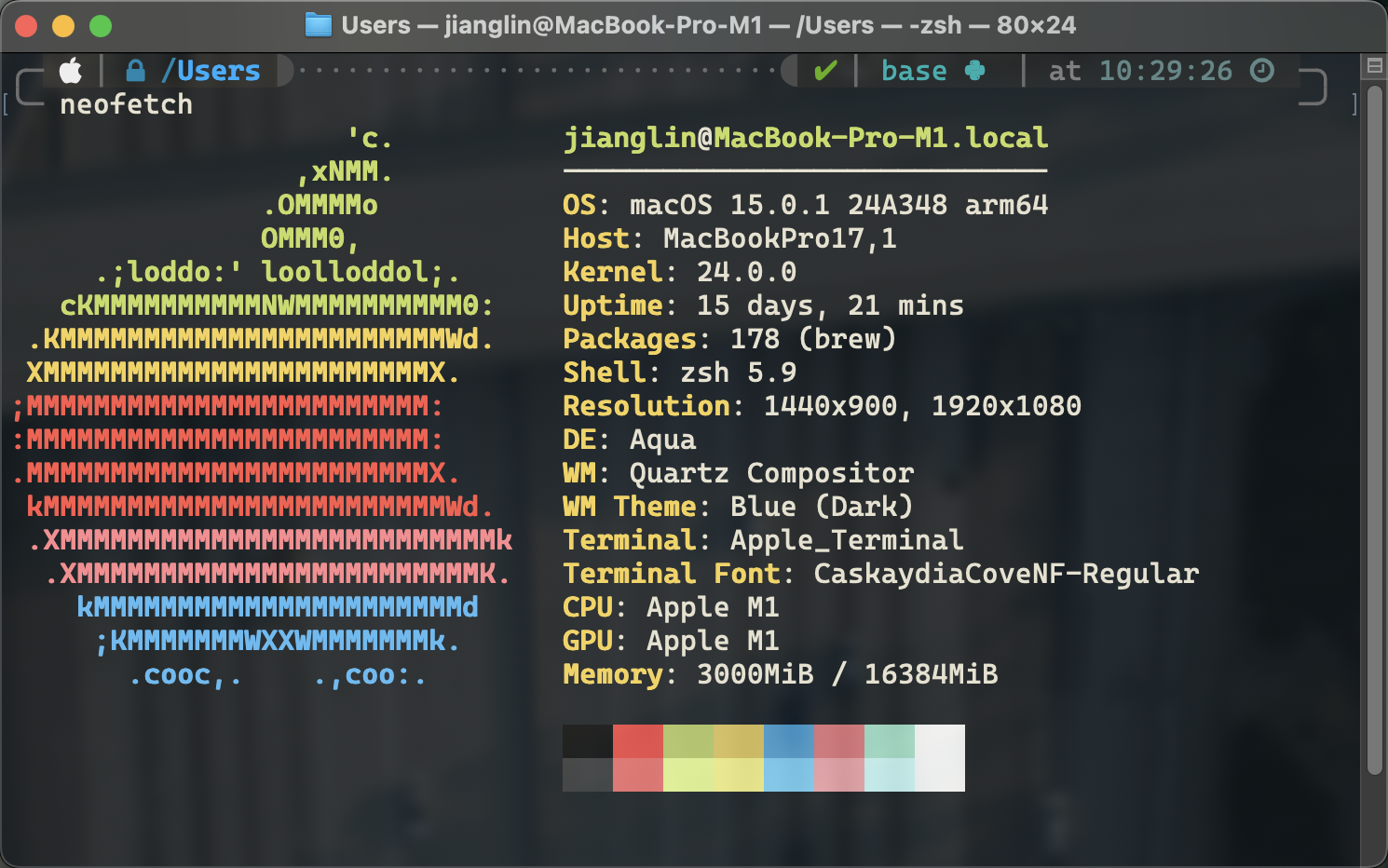The image size is (1388, 868).
Task: Click the Apple logo in the prompt
Action: [x=71, y=71]
